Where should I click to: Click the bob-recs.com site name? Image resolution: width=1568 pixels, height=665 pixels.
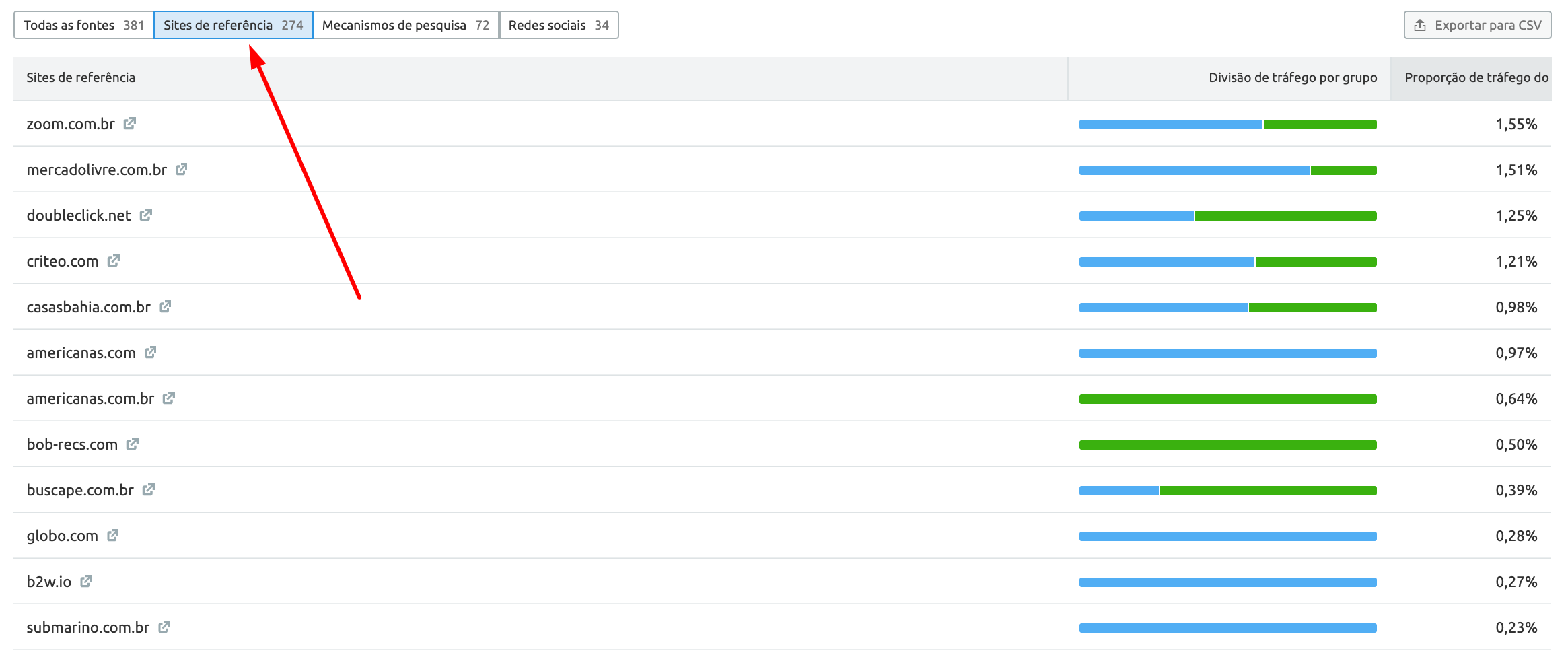72,444
